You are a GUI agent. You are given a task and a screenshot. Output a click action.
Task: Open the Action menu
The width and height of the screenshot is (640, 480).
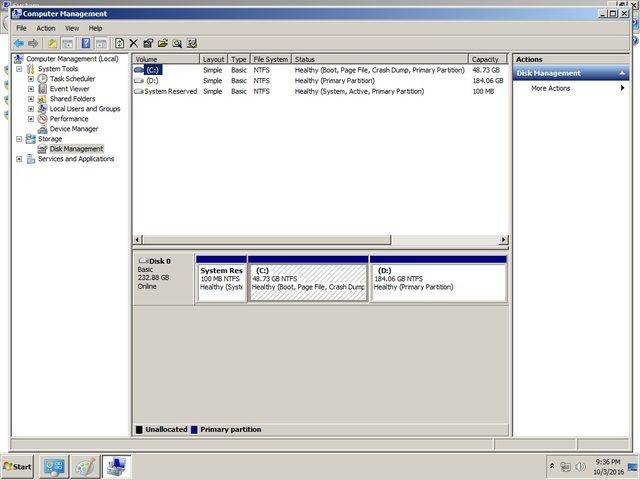[x=46, y=28]
